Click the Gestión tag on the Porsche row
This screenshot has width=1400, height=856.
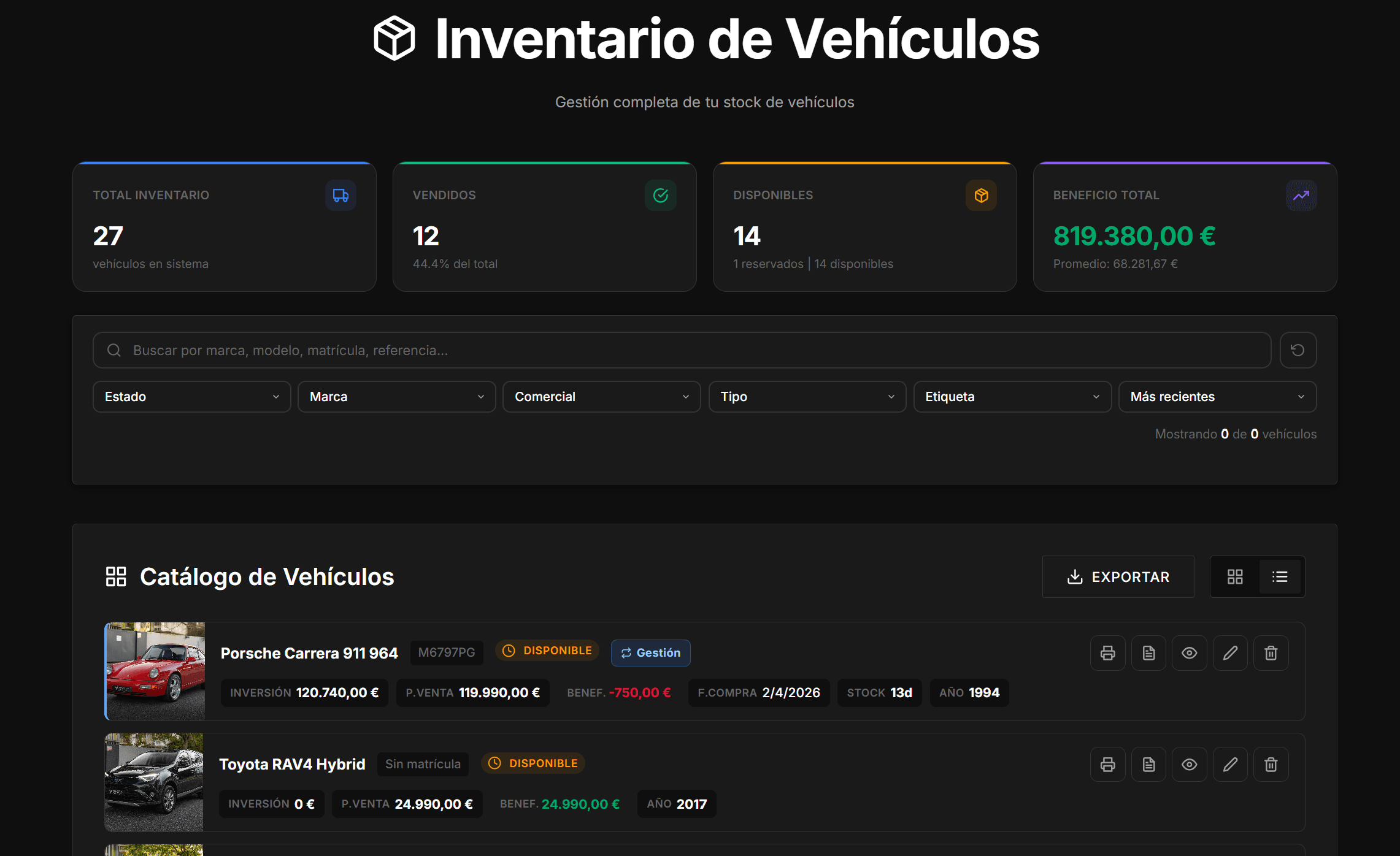[650, 653]
